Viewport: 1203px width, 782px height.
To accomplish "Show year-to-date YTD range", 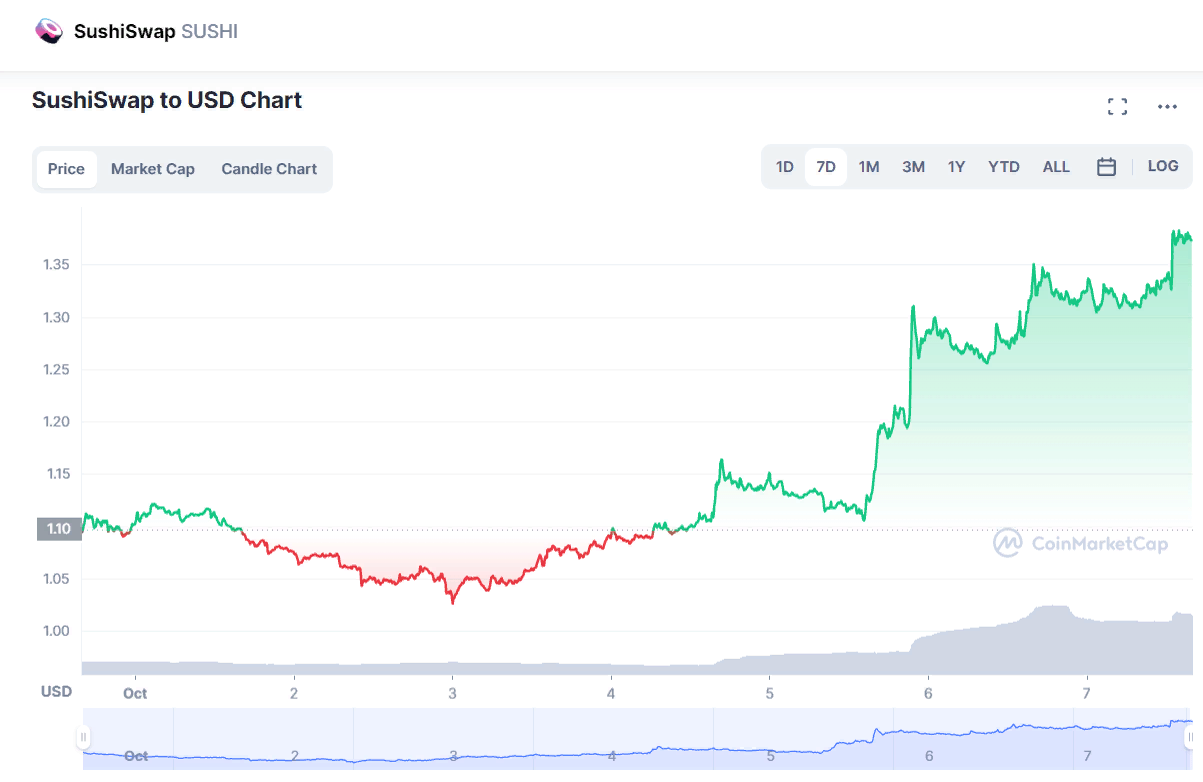I will click(x=1004, y=167).
